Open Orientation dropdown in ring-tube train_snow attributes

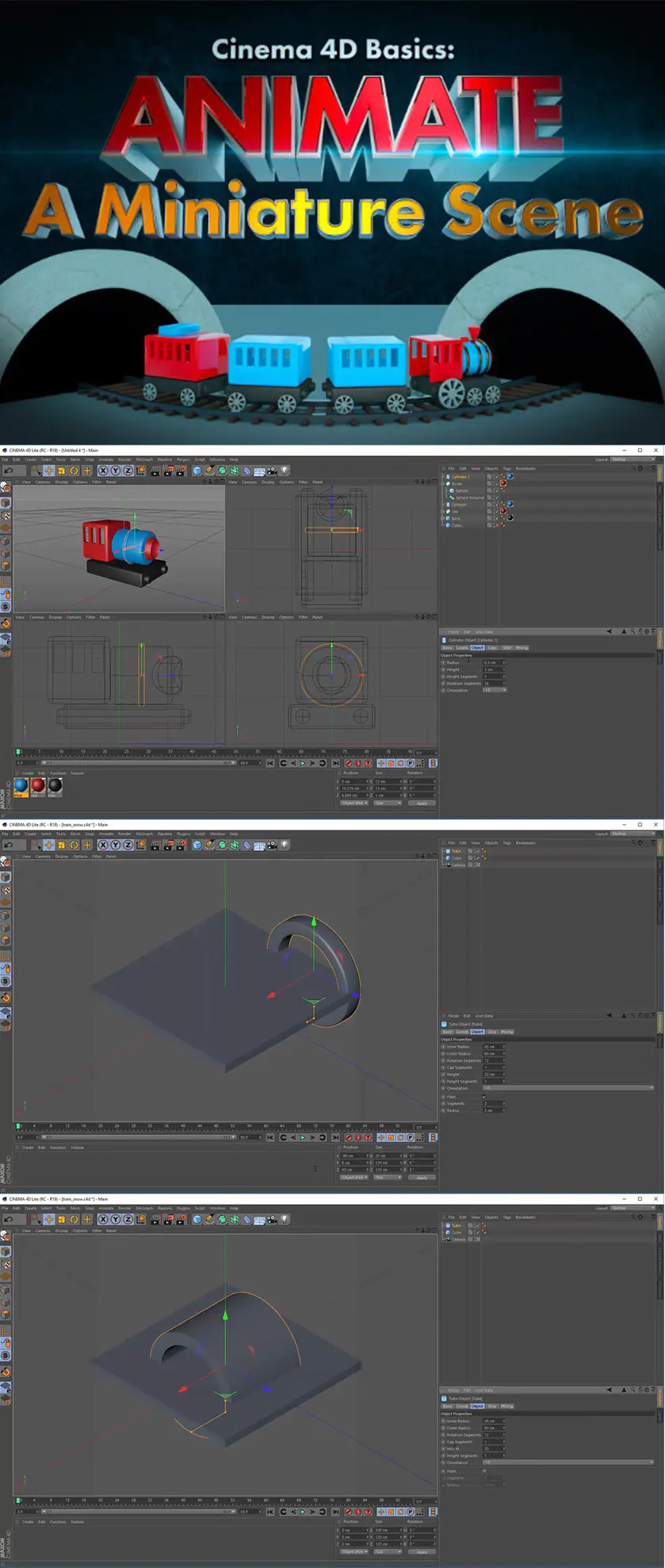click(x=569, y=1088)
